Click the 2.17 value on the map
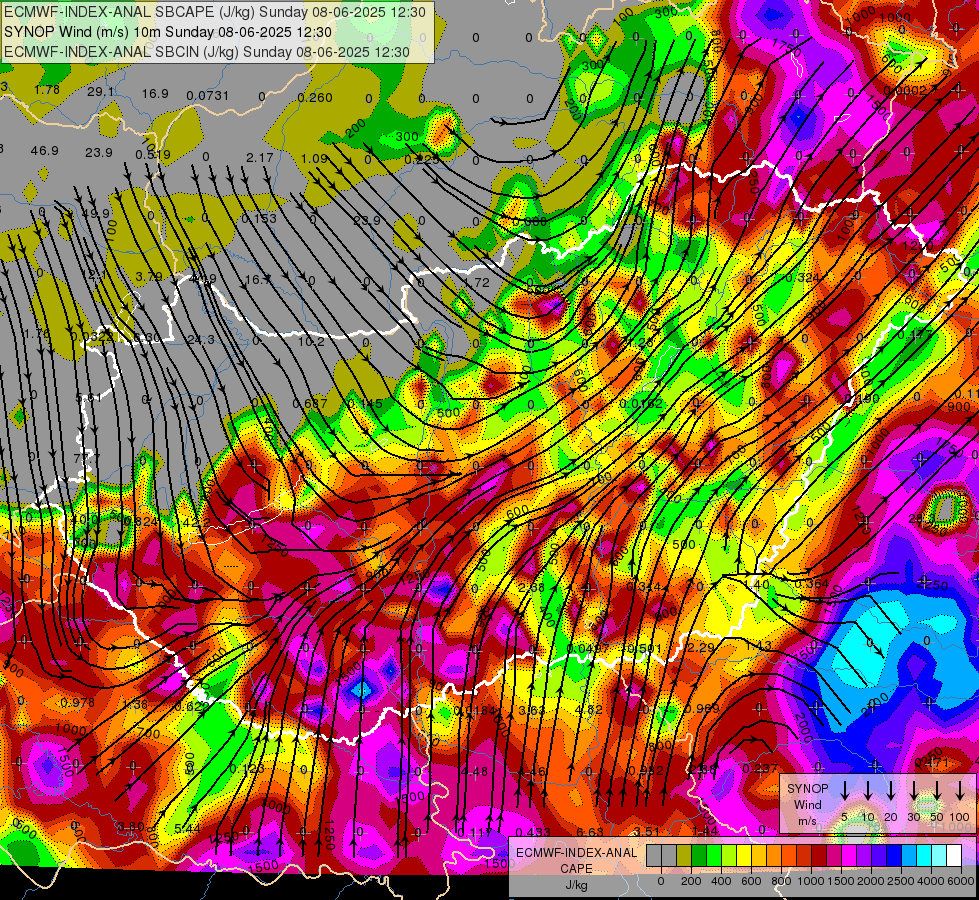Viewport: 979px width, 900px height. pyautogui.click(x=260, y=157)
